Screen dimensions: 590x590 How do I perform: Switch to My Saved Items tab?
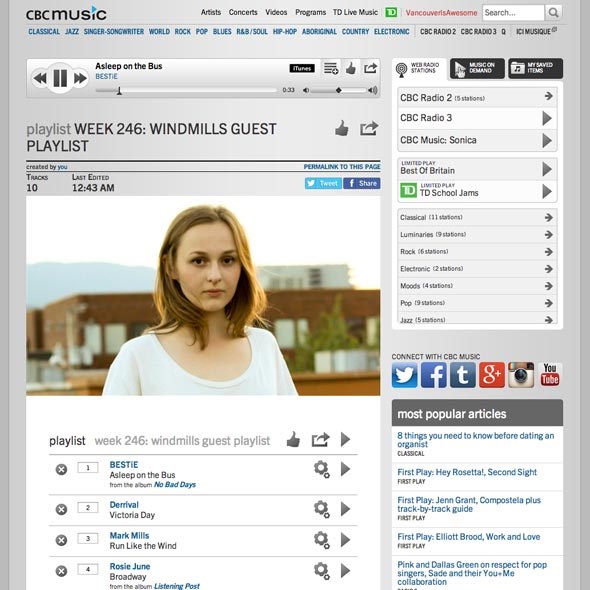[x=535, y=68]
